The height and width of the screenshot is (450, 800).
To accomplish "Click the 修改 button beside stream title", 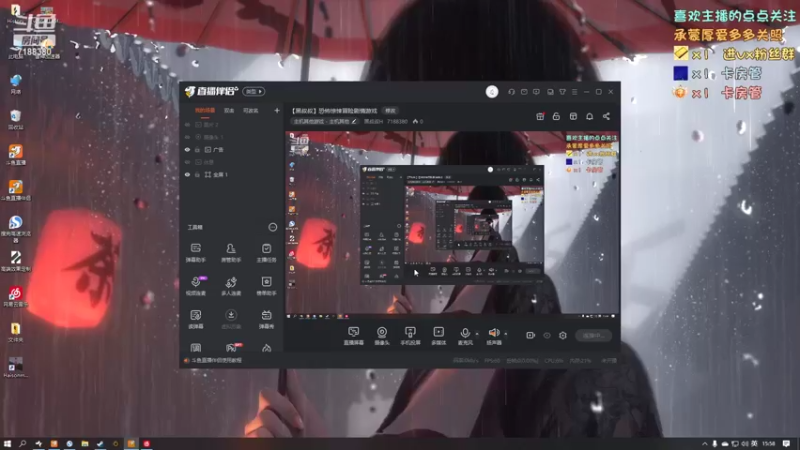I will 390,111.
